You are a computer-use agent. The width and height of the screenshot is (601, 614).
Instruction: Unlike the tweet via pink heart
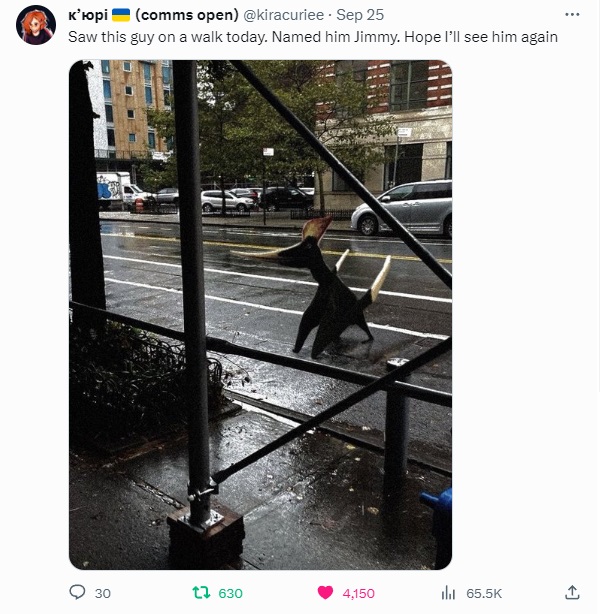coord(325,592)
